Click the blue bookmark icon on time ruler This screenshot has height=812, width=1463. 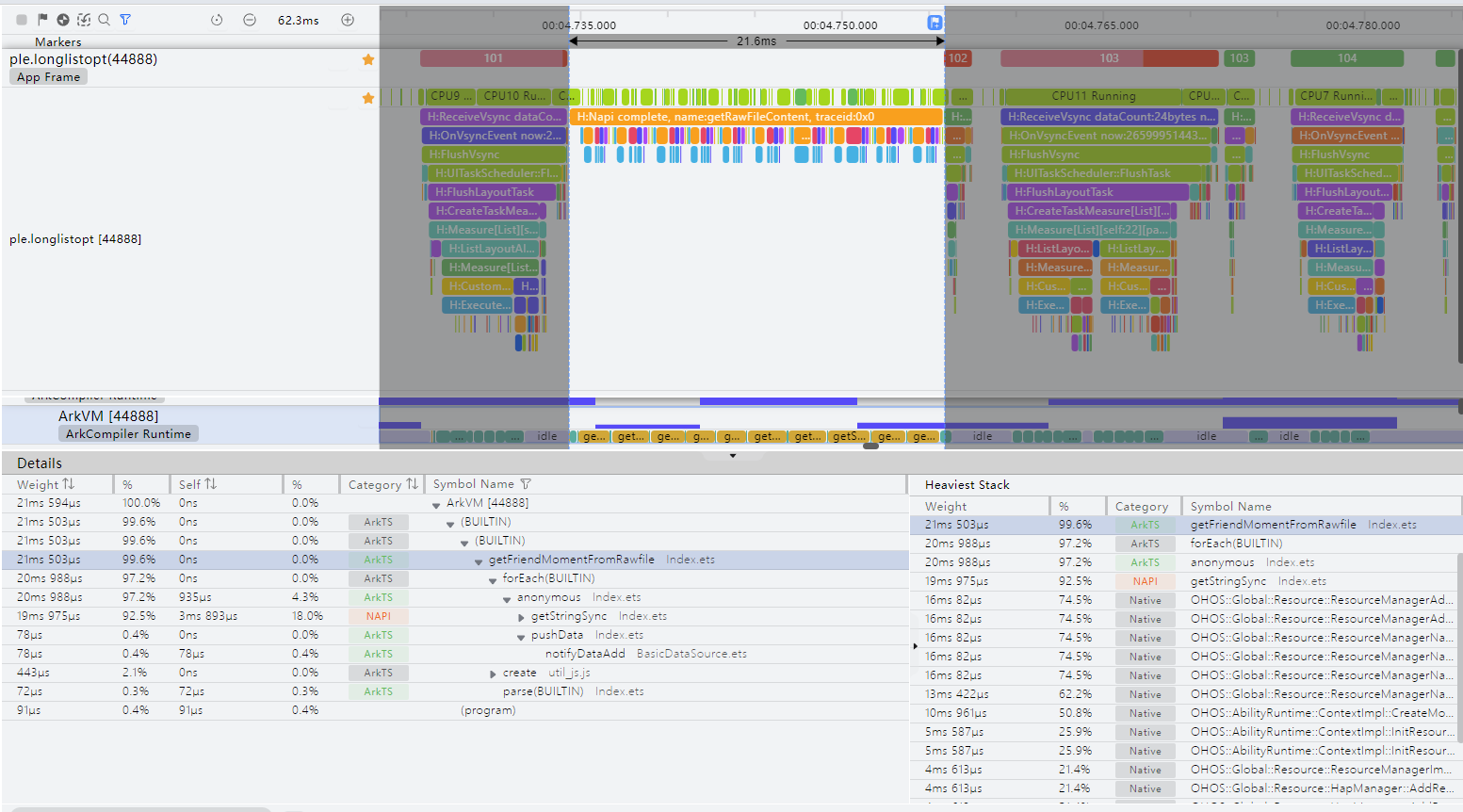(935, 23)
